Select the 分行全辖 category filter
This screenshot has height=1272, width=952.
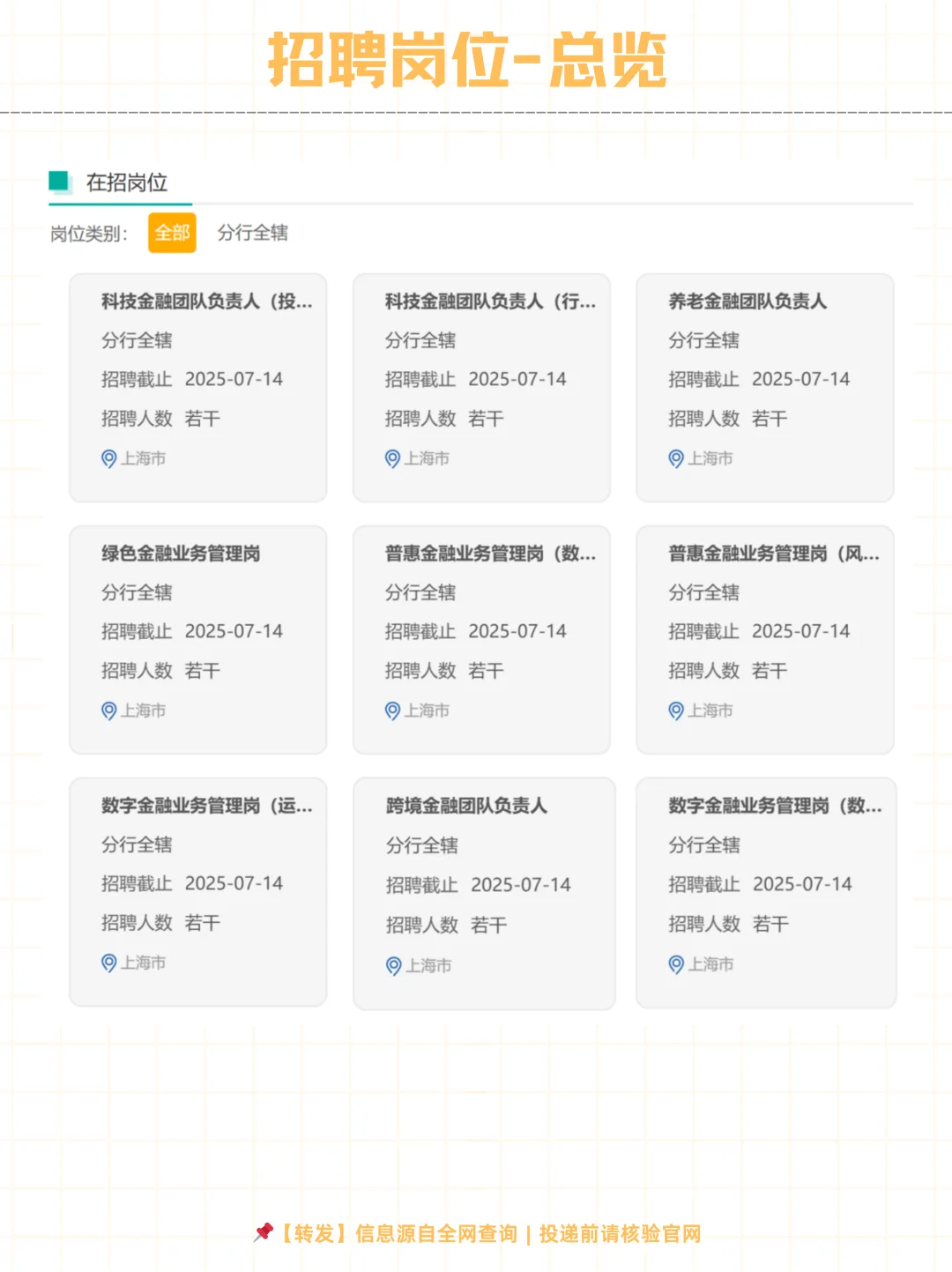[253, 233]
